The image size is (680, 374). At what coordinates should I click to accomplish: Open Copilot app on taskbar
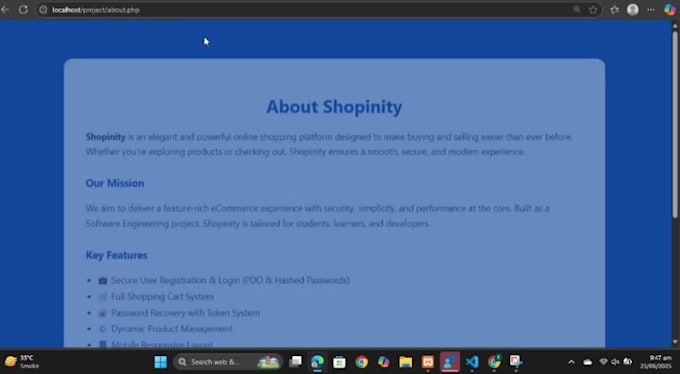tap(384, 362)
